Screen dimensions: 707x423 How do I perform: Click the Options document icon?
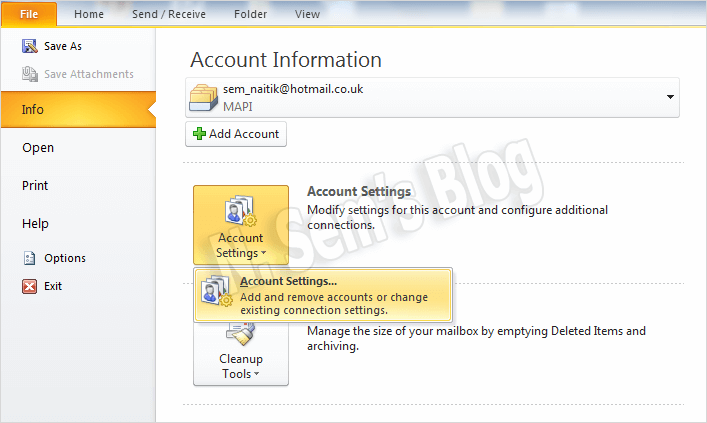coord(29,258)
